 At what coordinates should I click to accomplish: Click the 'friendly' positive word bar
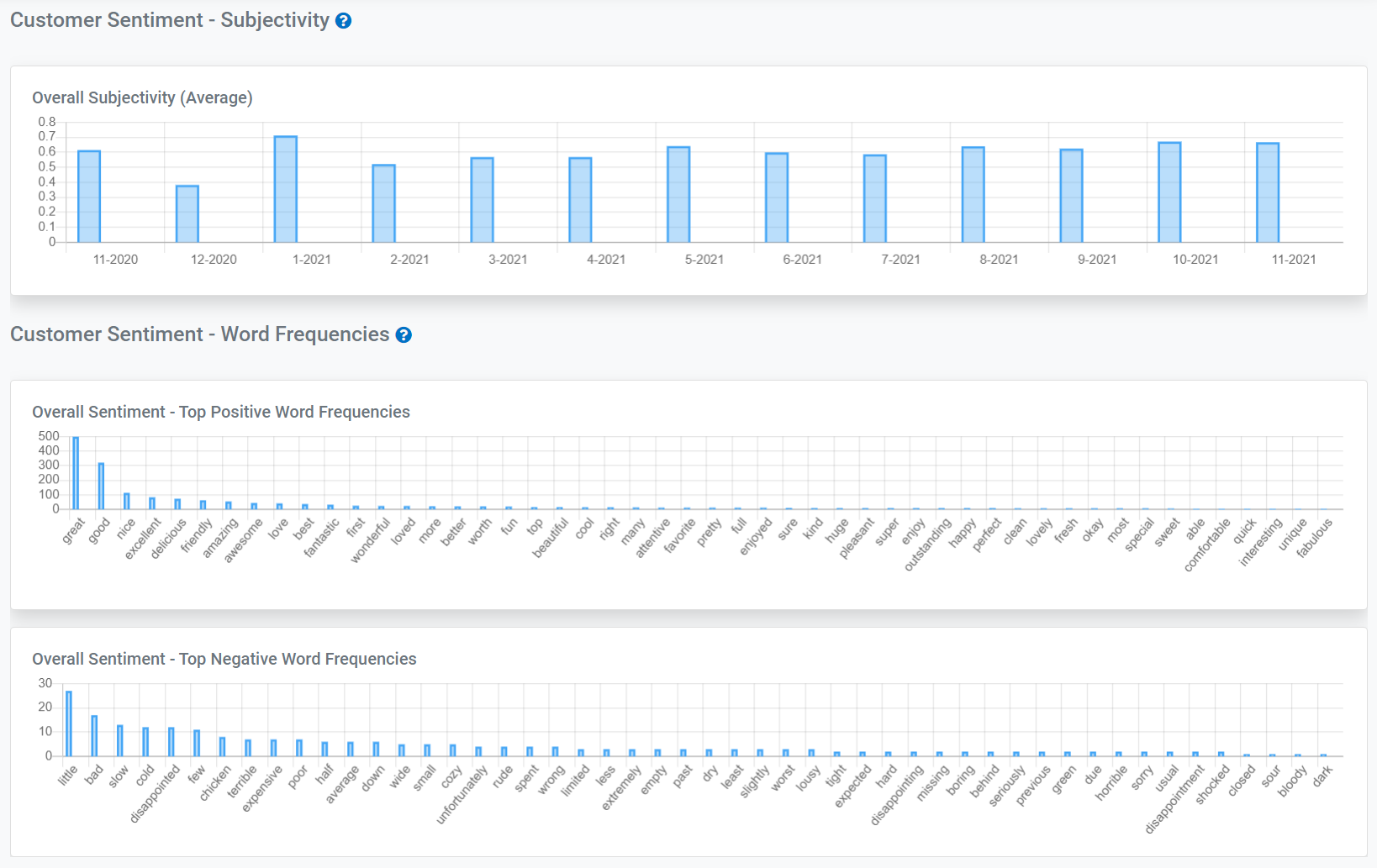[x=203, y=505]
